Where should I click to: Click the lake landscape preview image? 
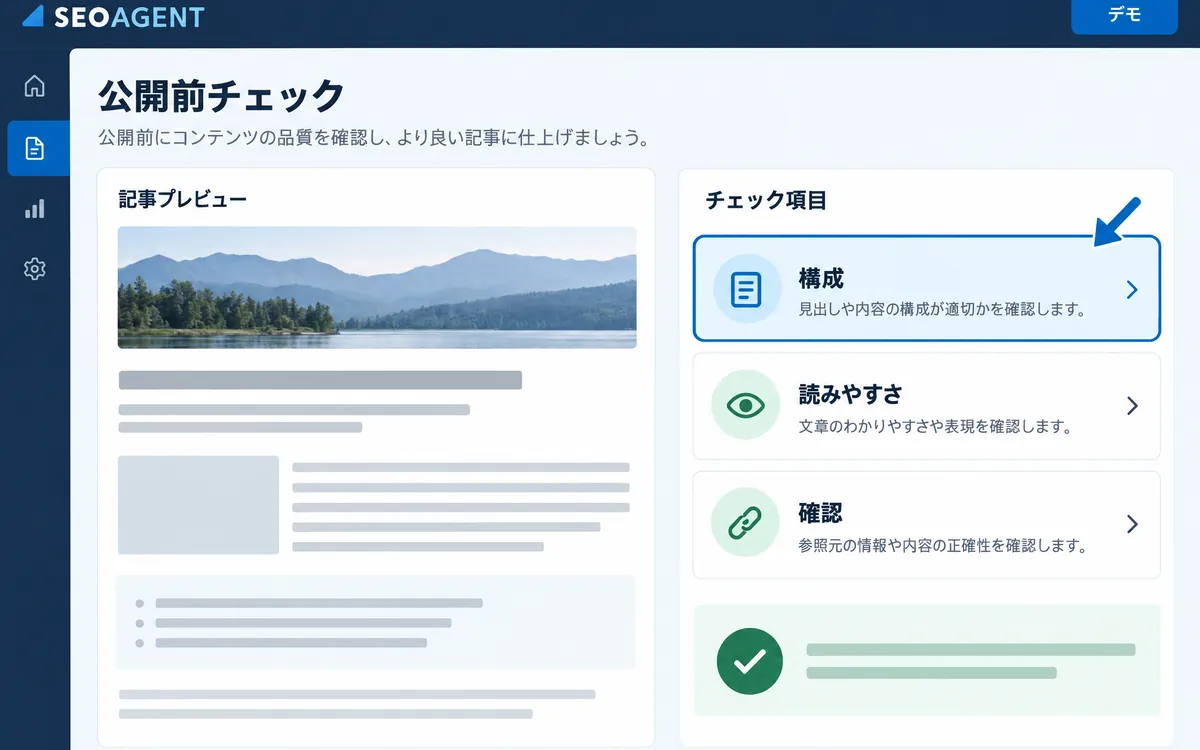tap(377, 287)
